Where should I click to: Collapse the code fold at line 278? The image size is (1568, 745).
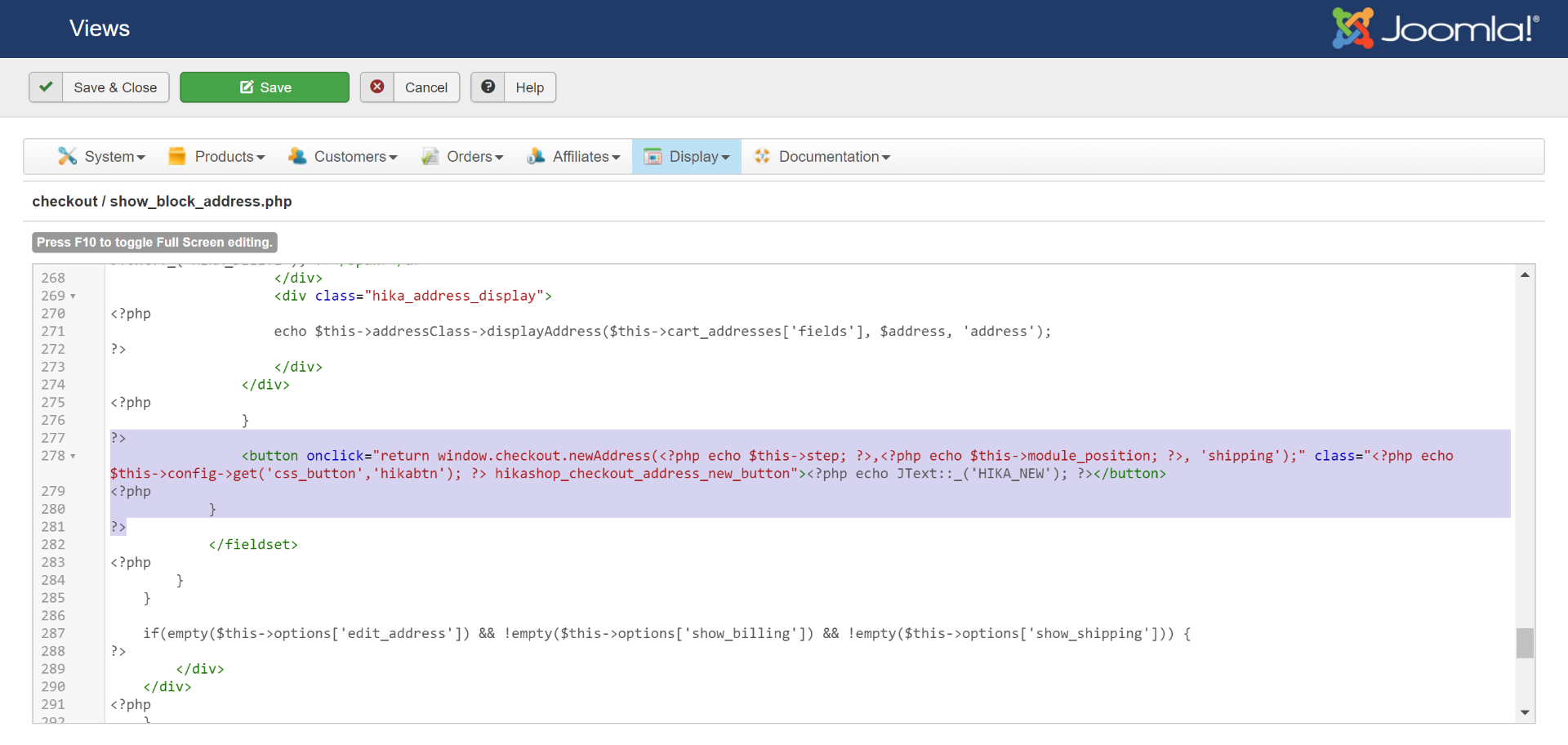(73, 457)
